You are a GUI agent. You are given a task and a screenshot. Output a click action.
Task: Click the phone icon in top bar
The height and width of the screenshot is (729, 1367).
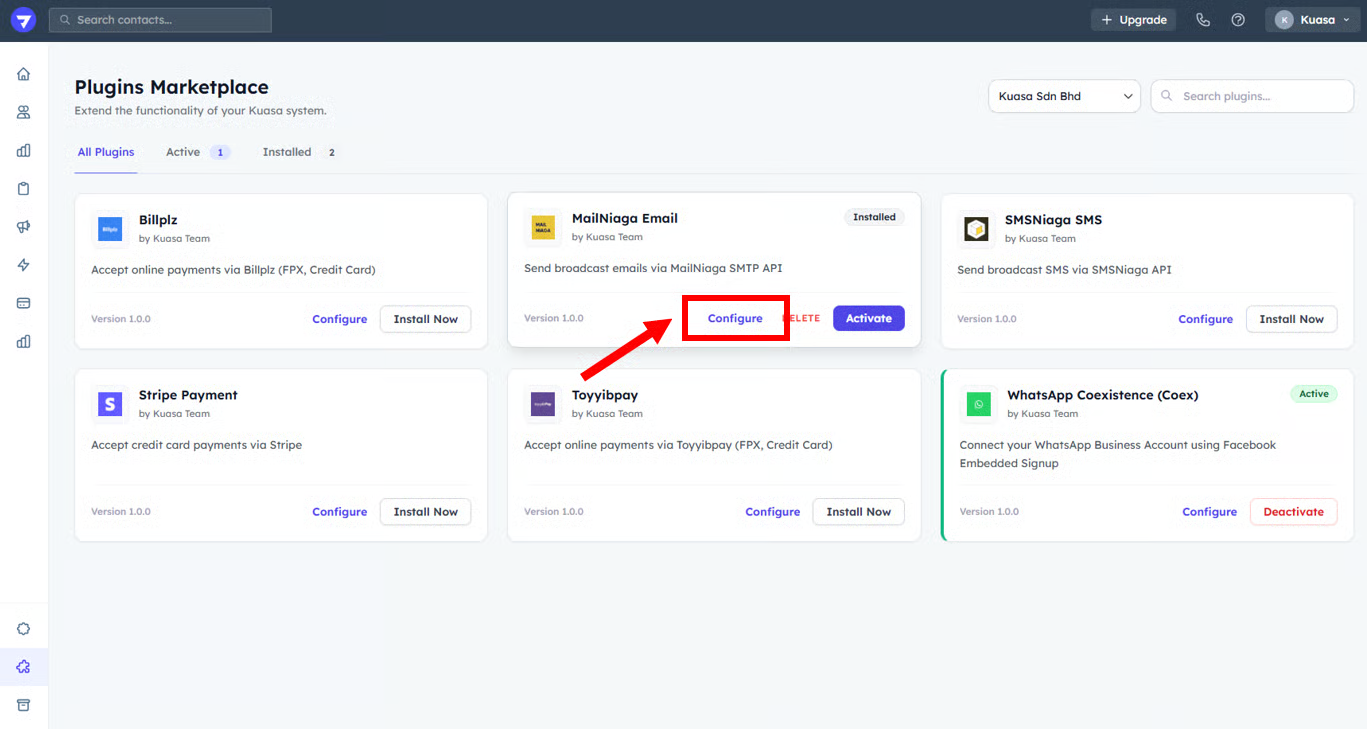click(1203, 20)
